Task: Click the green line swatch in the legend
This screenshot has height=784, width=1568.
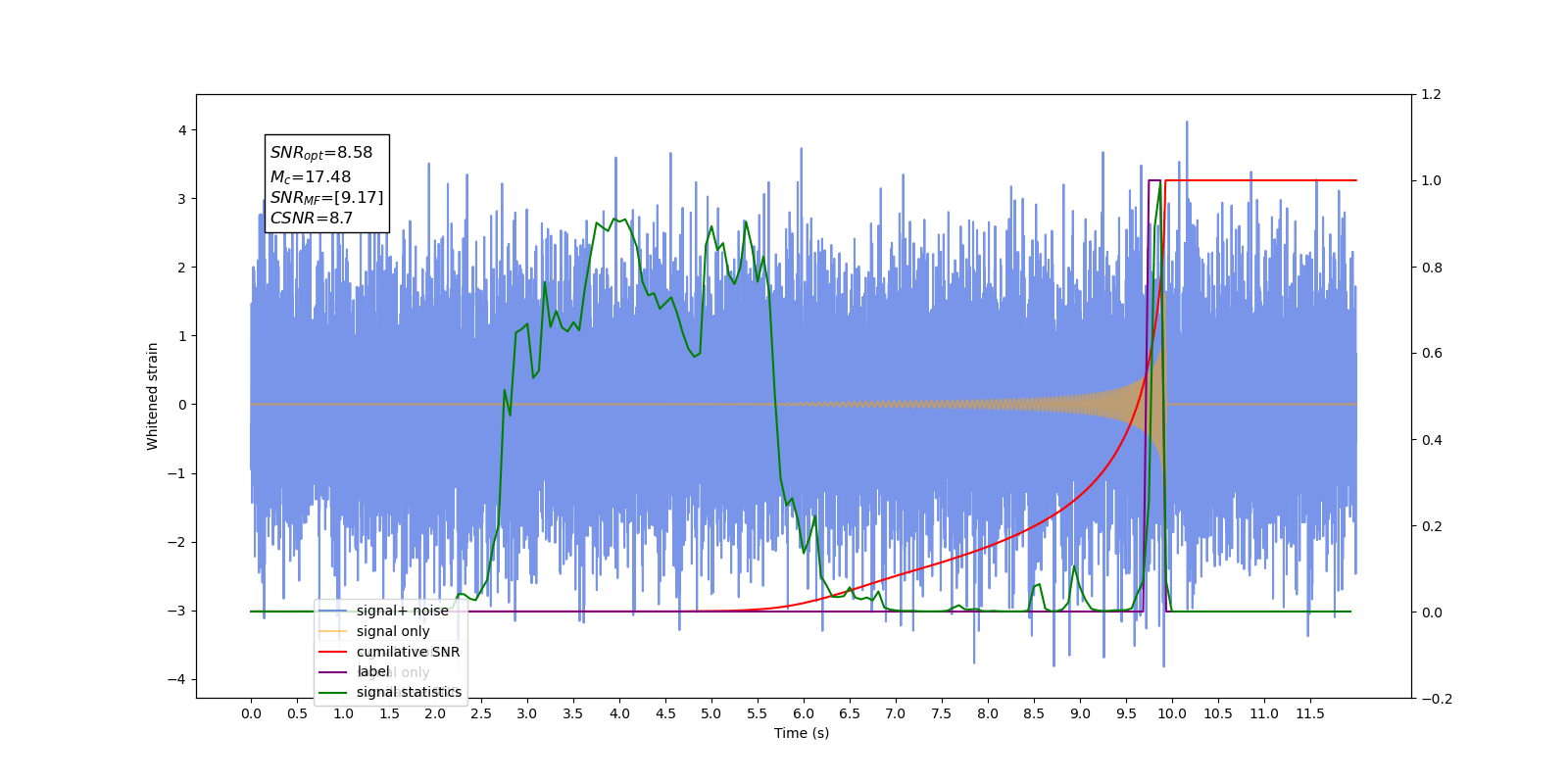Action: coord(333,692)
